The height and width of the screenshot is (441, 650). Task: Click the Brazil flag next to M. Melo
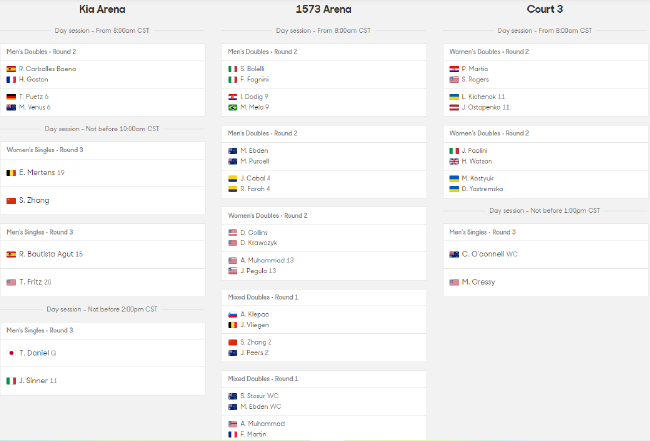click(x=232, y=106)
